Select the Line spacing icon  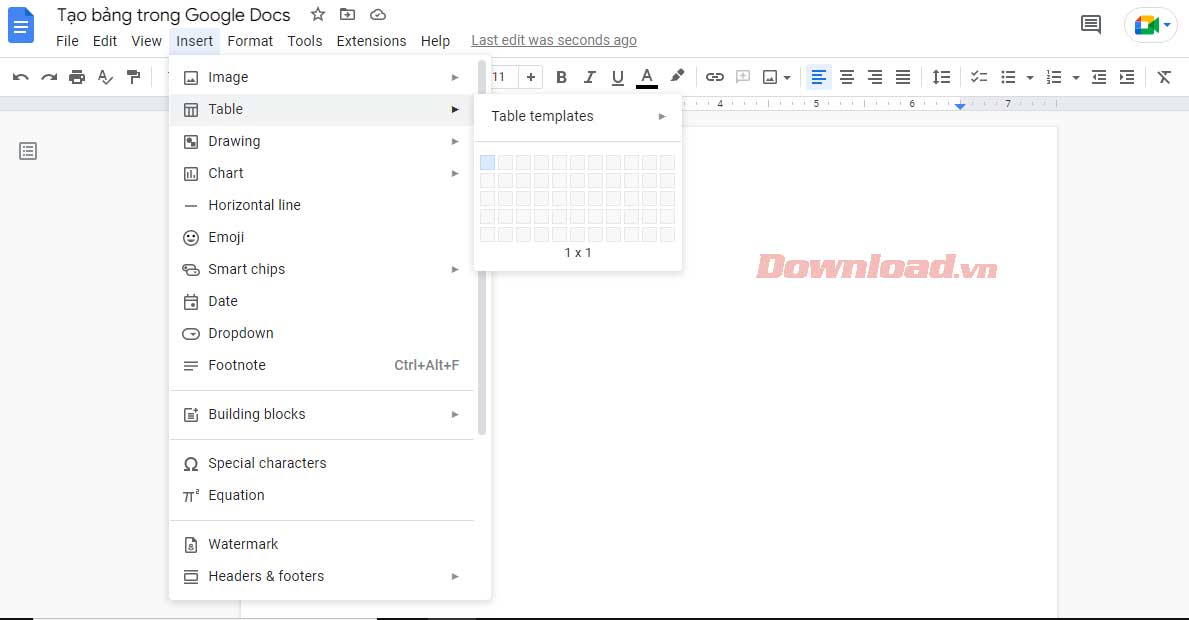(941, 76)
